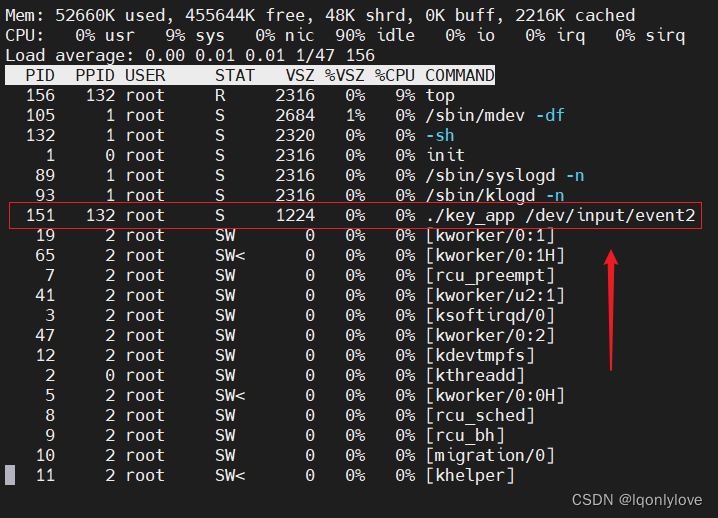Click the %CPU column header

point(395,75)
